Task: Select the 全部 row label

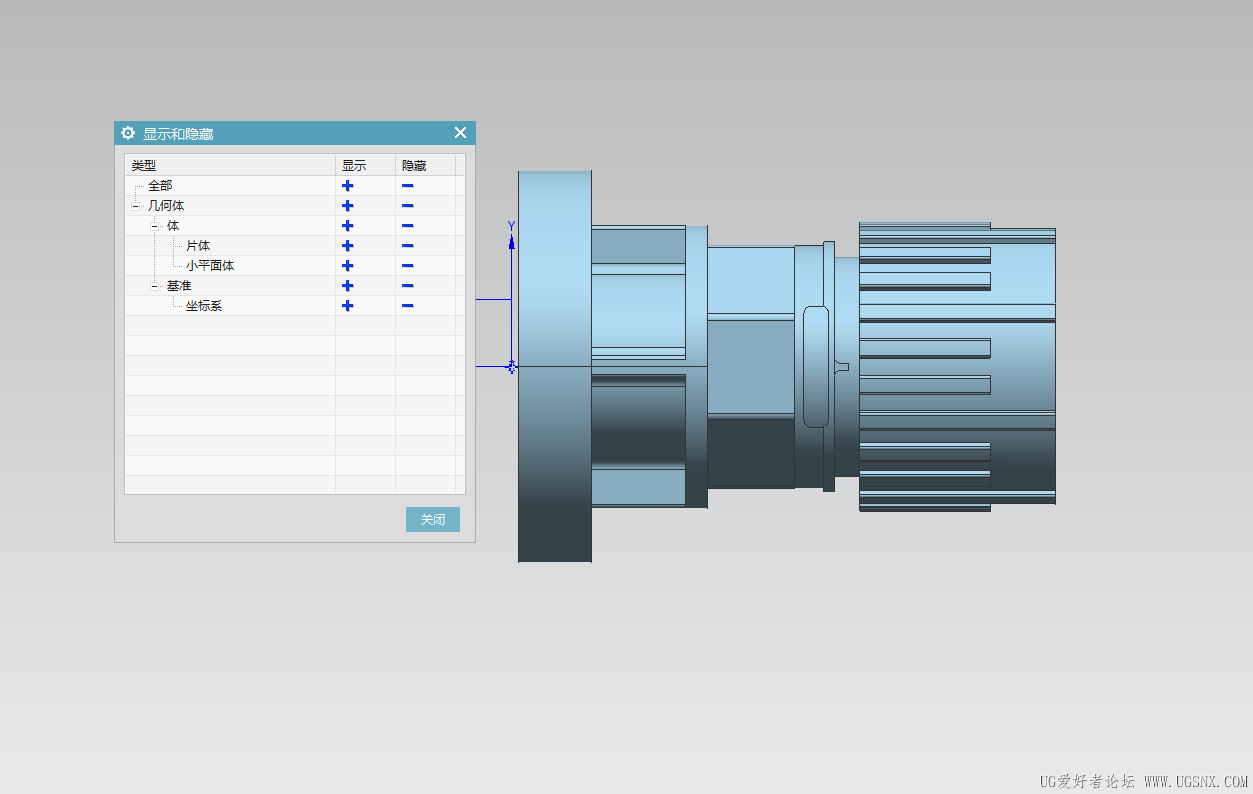Action: coord(160,186)
